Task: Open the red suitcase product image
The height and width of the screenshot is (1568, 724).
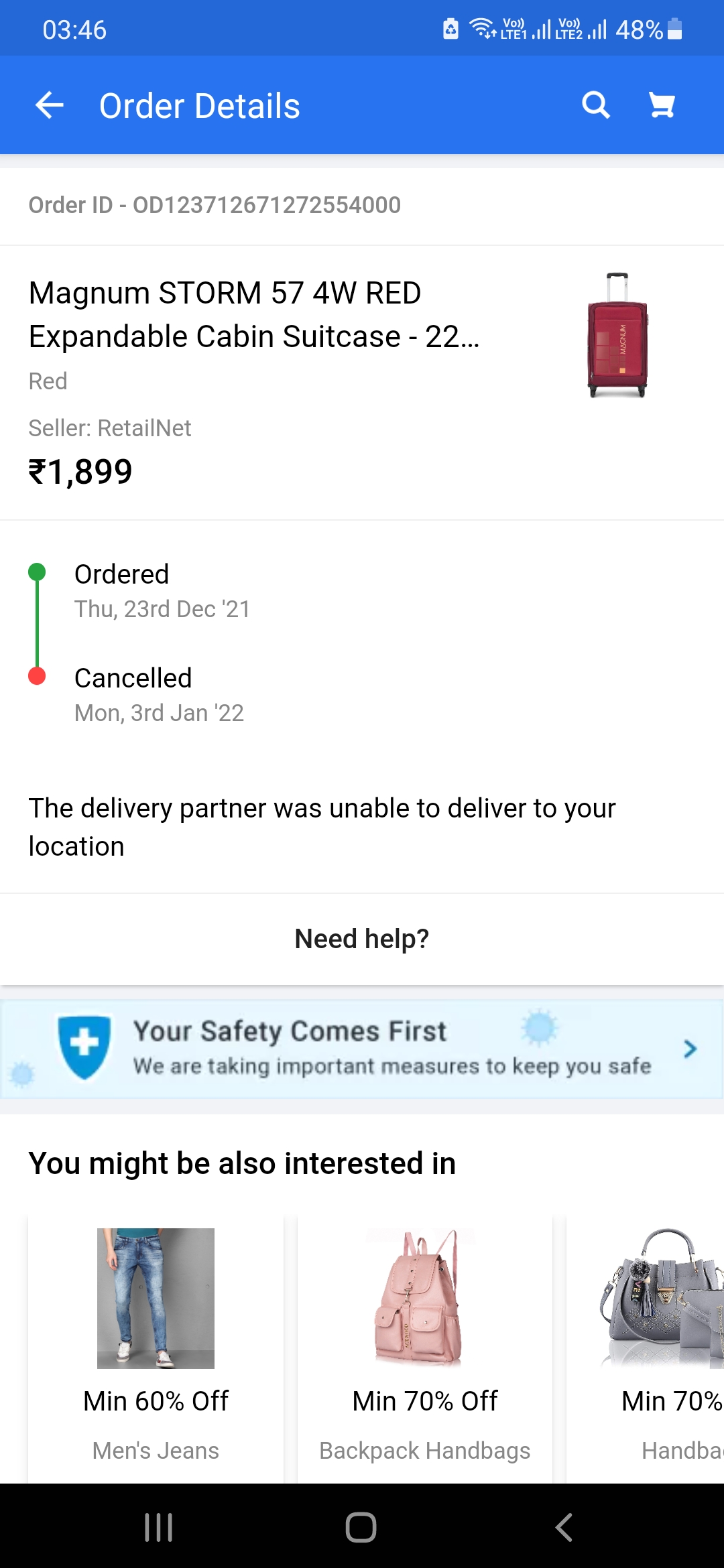Action: tap(617, 335)
